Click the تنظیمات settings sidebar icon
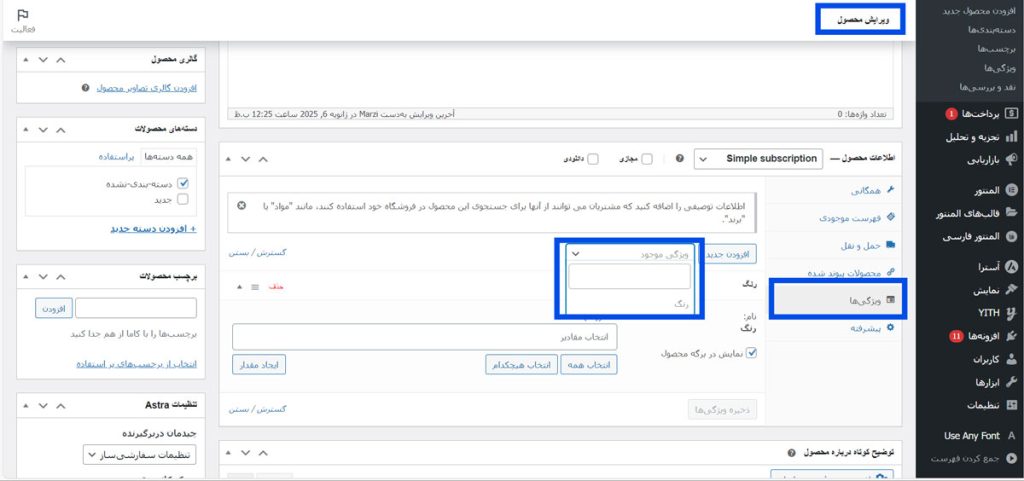 point(1011,405)
